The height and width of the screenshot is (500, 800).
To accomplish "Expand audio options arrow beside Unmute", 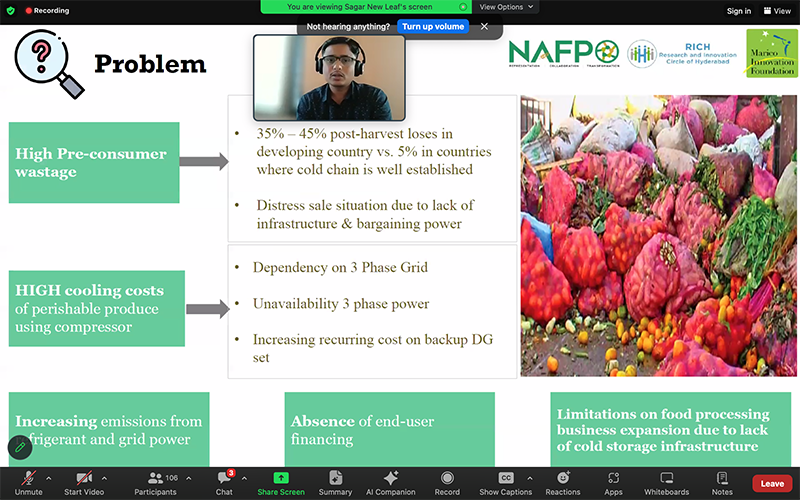I will coord(49,478).
